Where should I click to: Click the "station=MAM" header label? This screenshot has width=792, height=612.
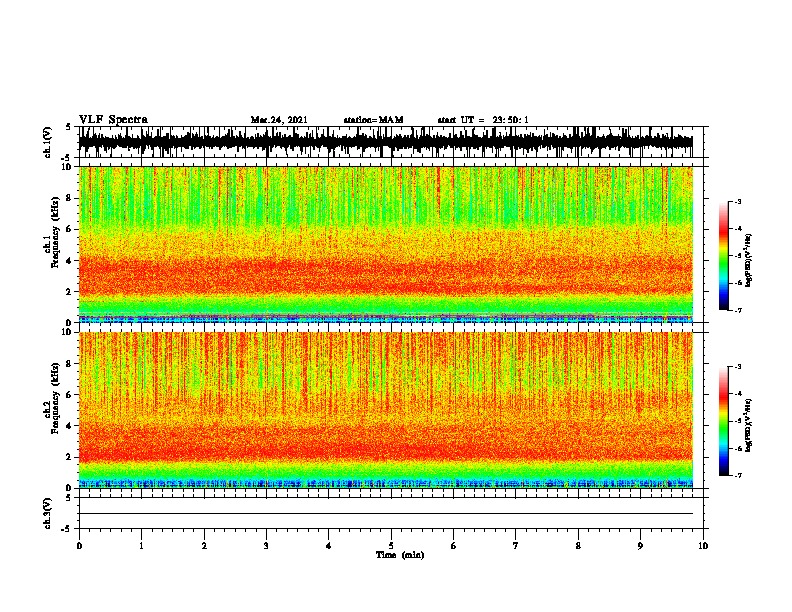point(373,120)
